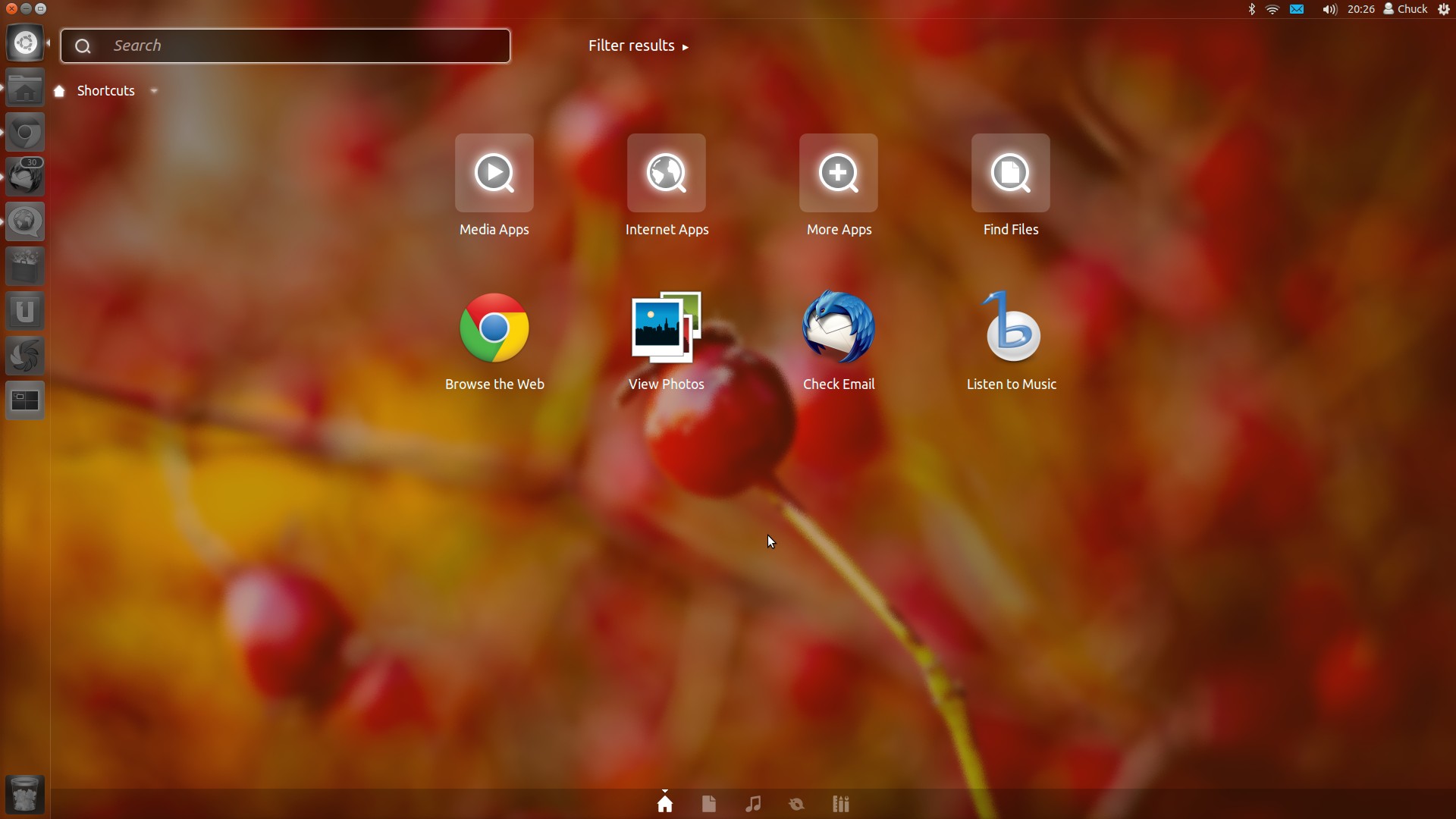Click the More Apps shortcut
The width and height of the screenshot is (1456, 819).
tap(838, 174)
